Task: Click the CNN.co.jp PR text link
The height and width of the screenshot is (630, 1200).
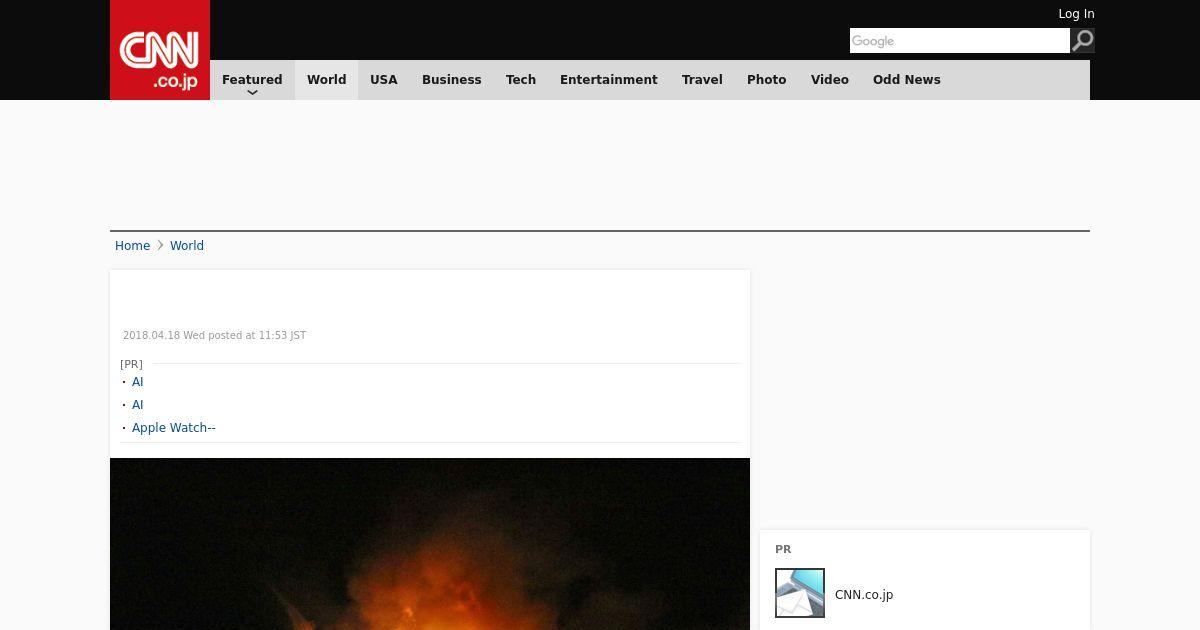Action: pos(864,595)
